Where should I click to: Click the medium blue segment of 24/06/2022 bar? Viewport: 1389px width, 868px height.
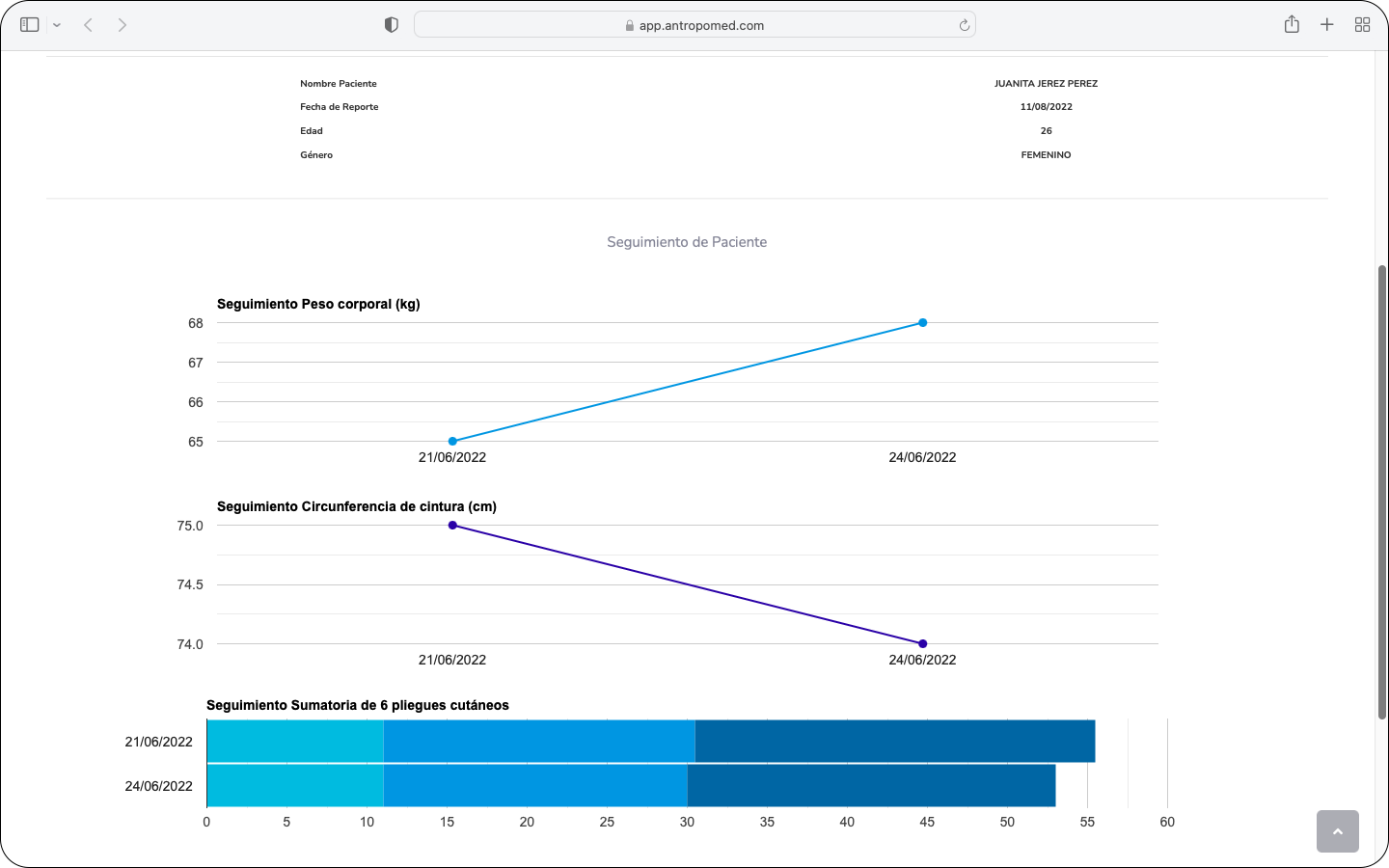pyautogui.click(x=535, y=785)
